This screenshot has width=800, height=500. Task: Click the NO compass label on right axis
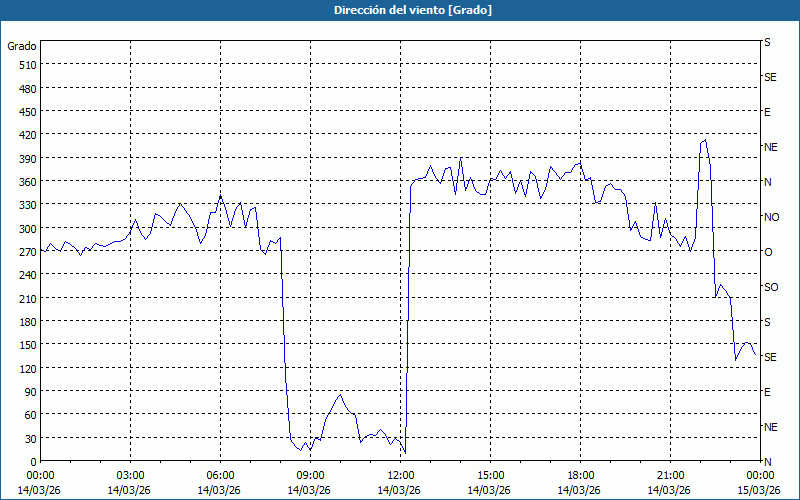pos(771,217)
